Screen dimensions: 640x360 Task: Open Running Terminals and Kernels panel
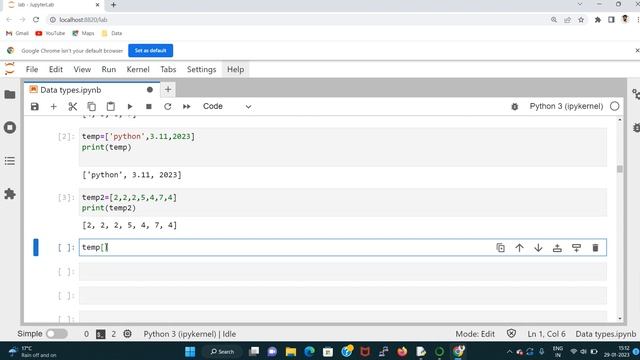click(10, 127)
